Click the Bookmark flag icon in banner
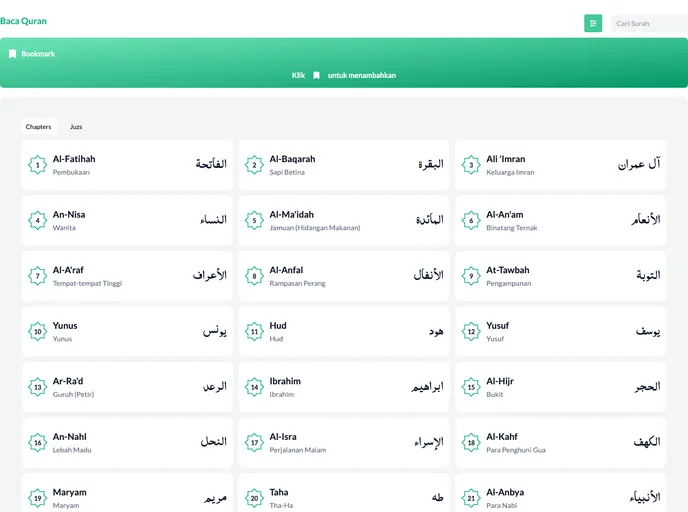 point(12,54)
